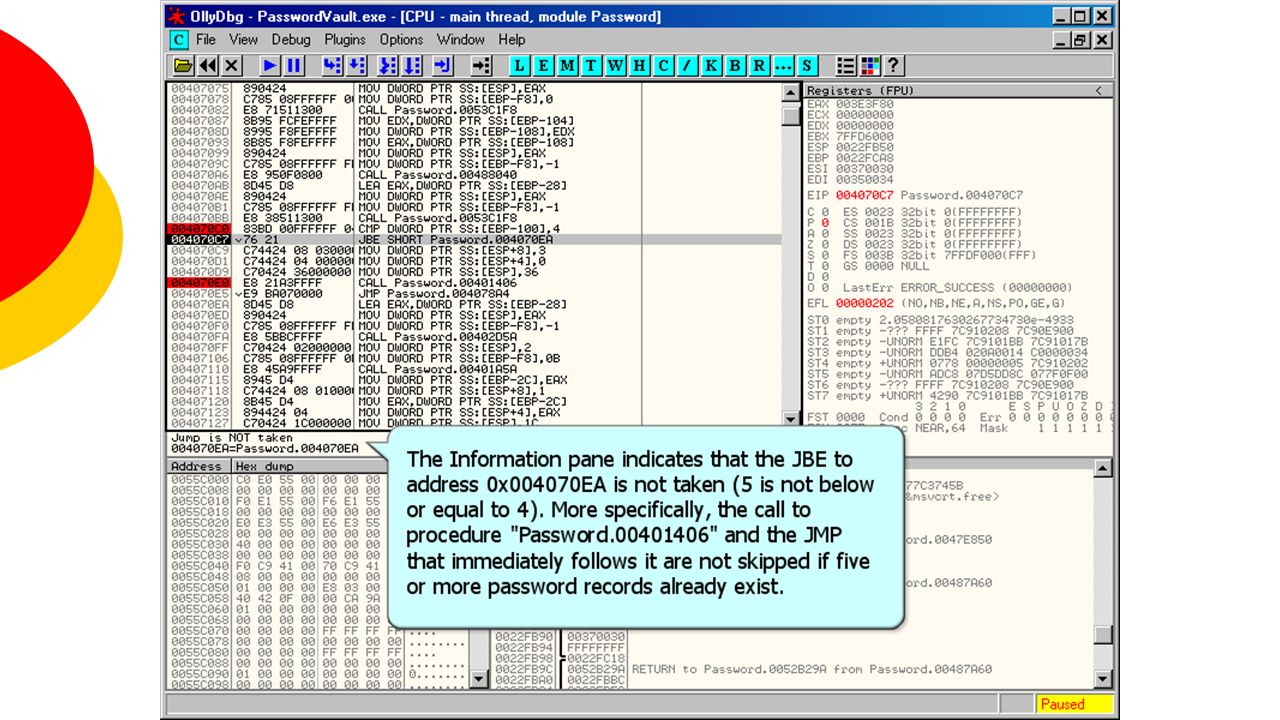Open the Options menu

pos(401,40)
